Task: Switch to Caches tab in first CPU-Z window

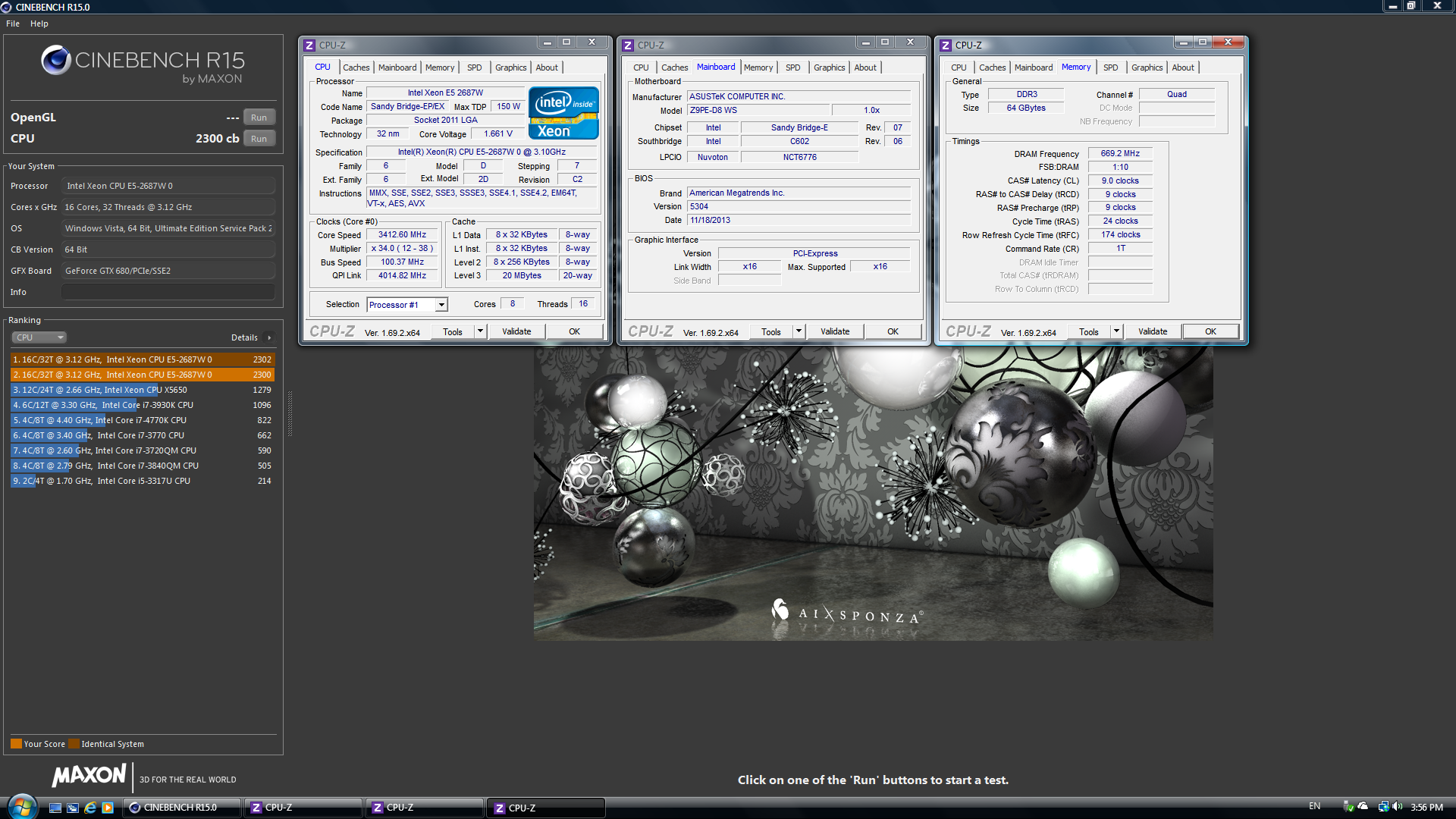Action: coord(356,67)
